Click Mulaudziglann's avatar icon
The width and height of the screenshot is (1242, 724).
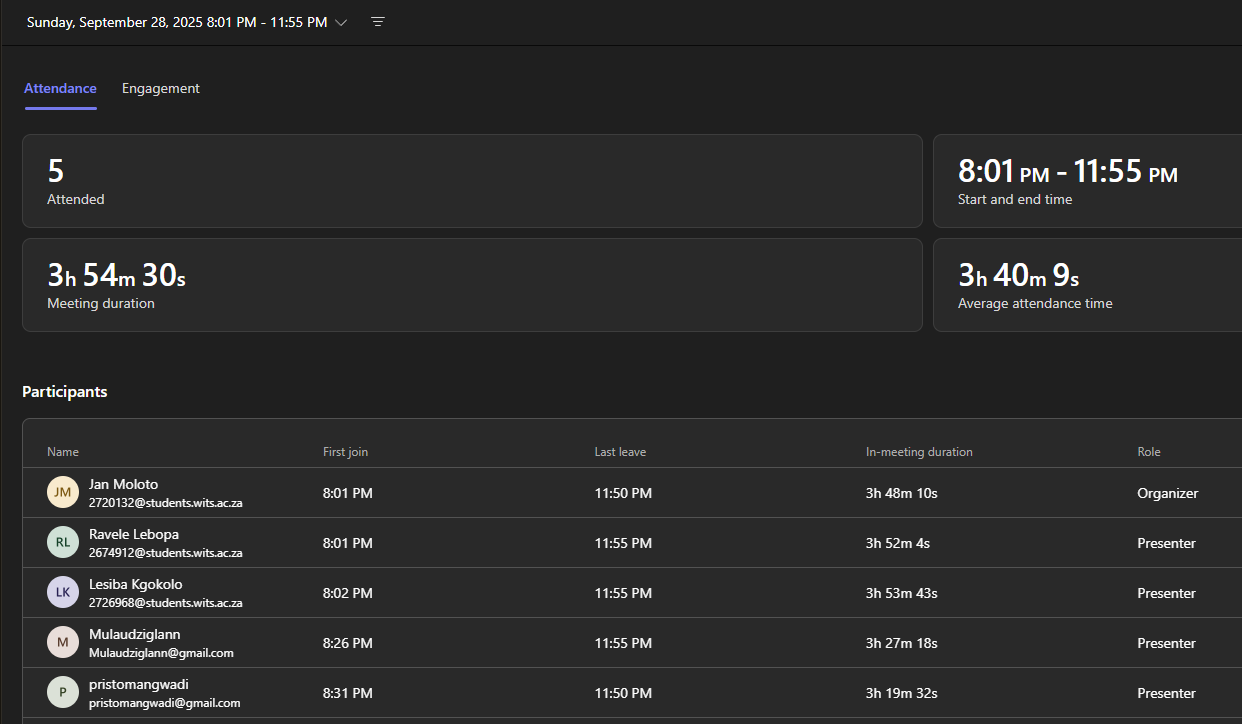63,642
